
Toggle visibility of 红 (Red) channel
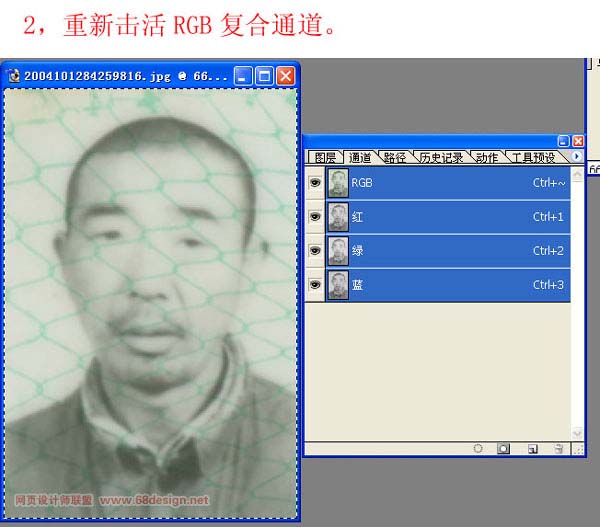pos(316,217)
